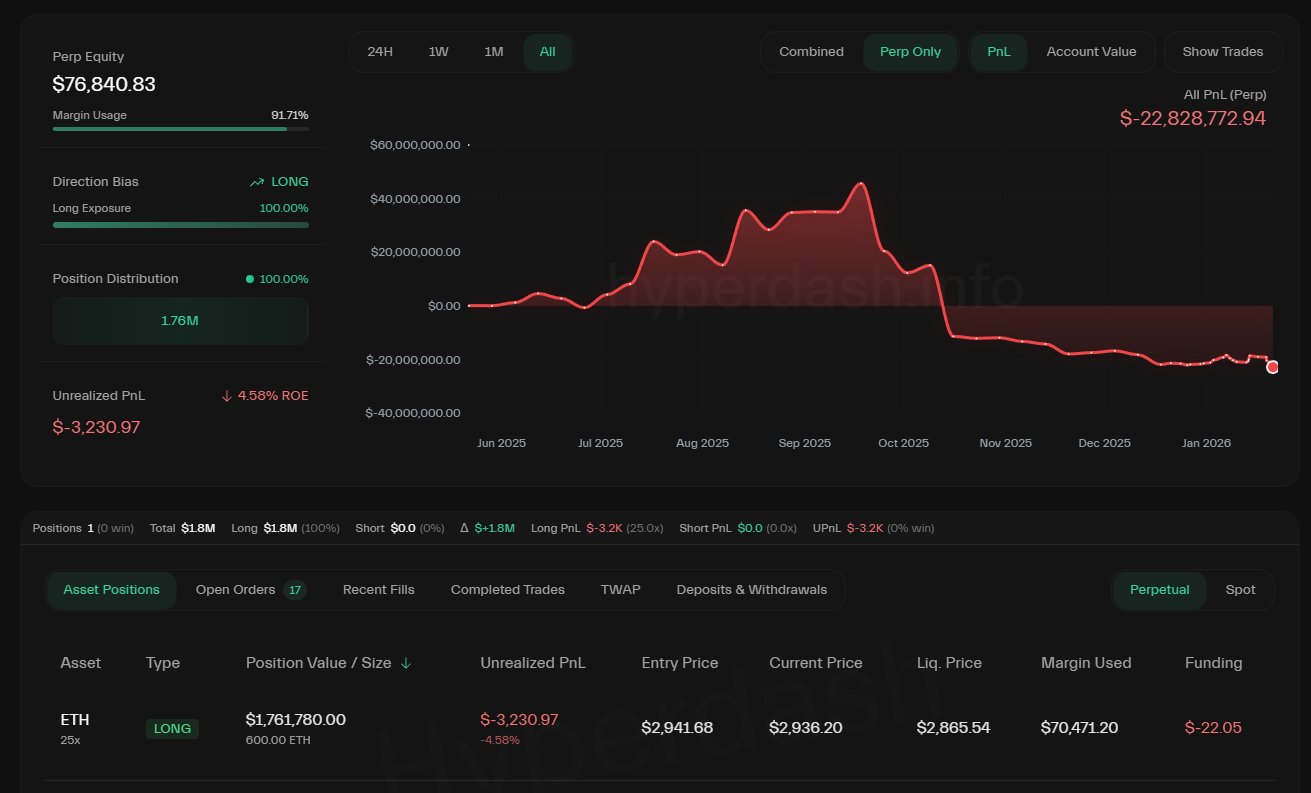The width and height of the screenshot is (1311, 793).
Task: Click the green LONG trend arrow icon
Action: [257, 182]
